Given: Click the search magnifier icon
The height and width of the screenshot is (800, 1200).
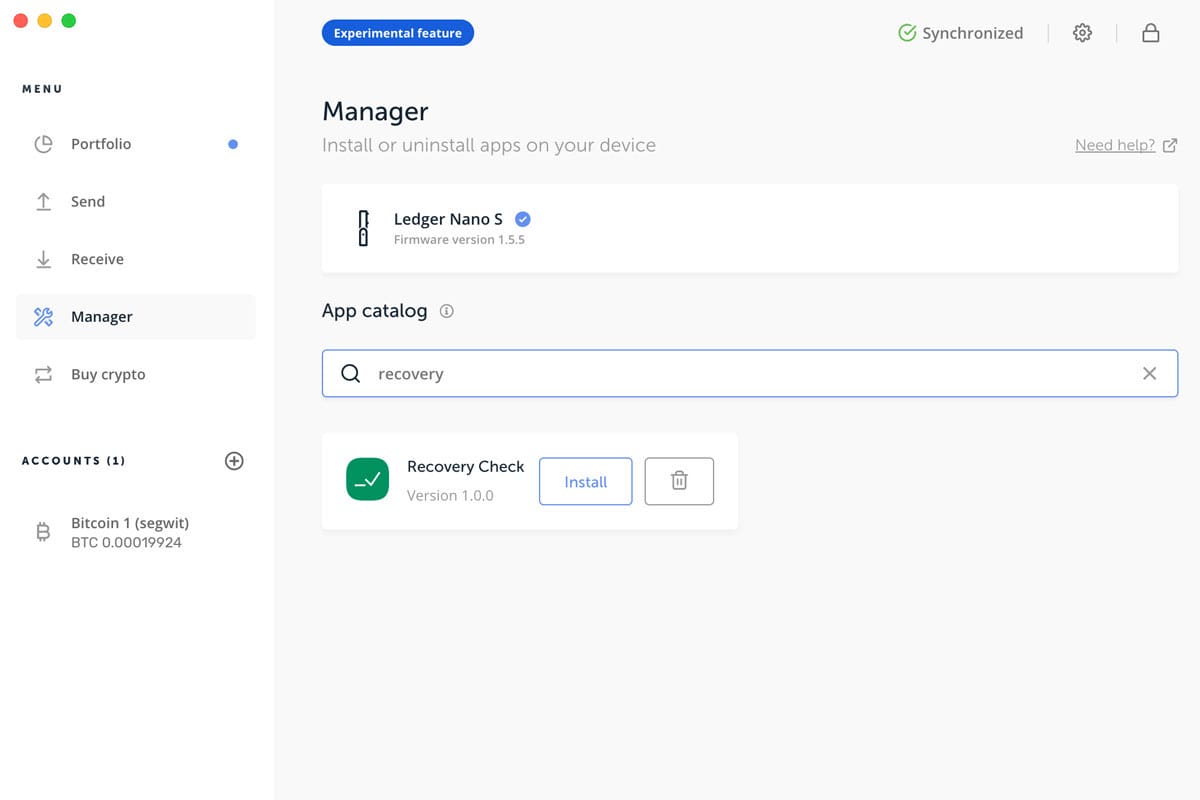Looking at the screenshot, I should pyautogui.click(x=350, y=373).
